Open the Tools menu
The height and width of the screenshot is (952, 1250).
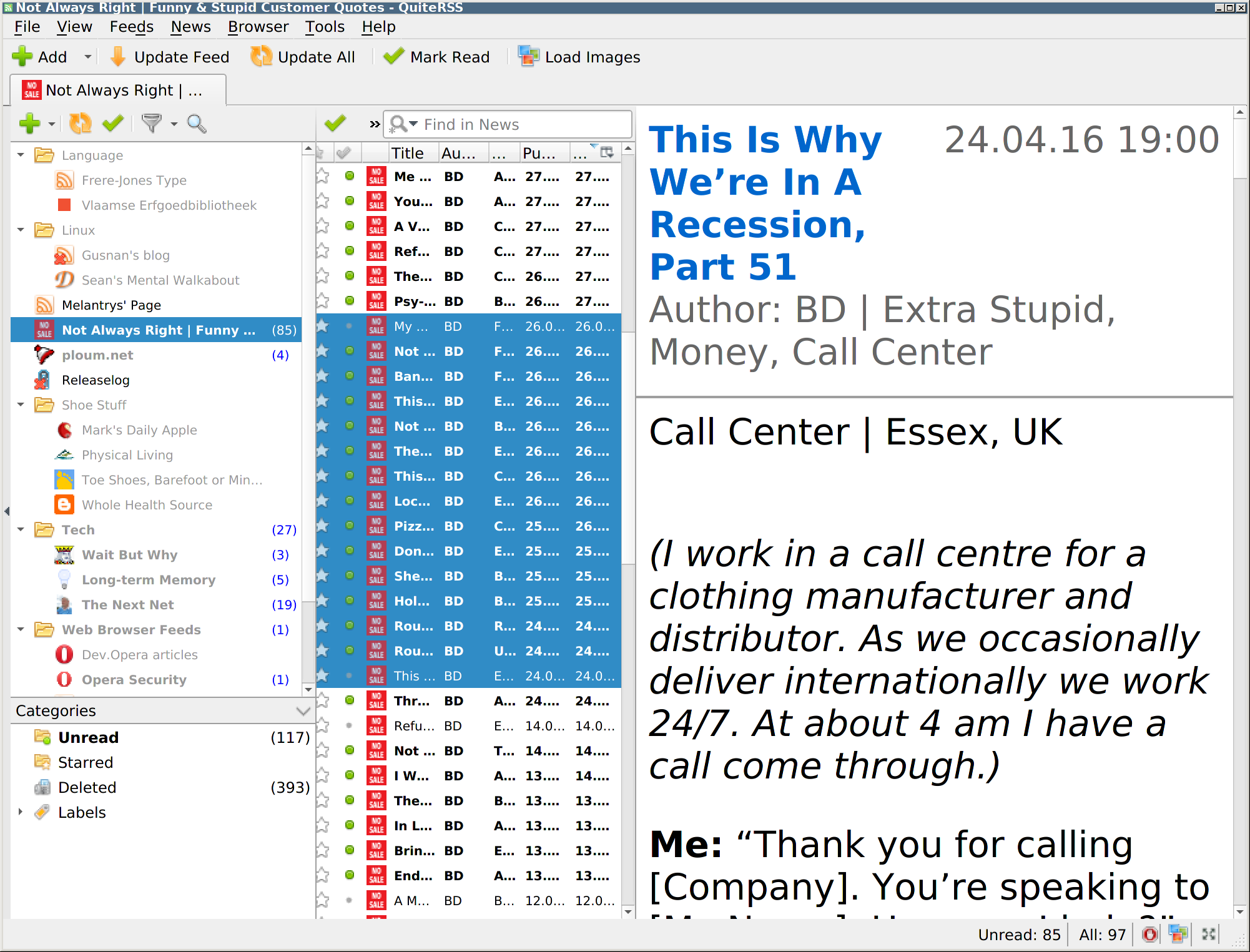325,27
